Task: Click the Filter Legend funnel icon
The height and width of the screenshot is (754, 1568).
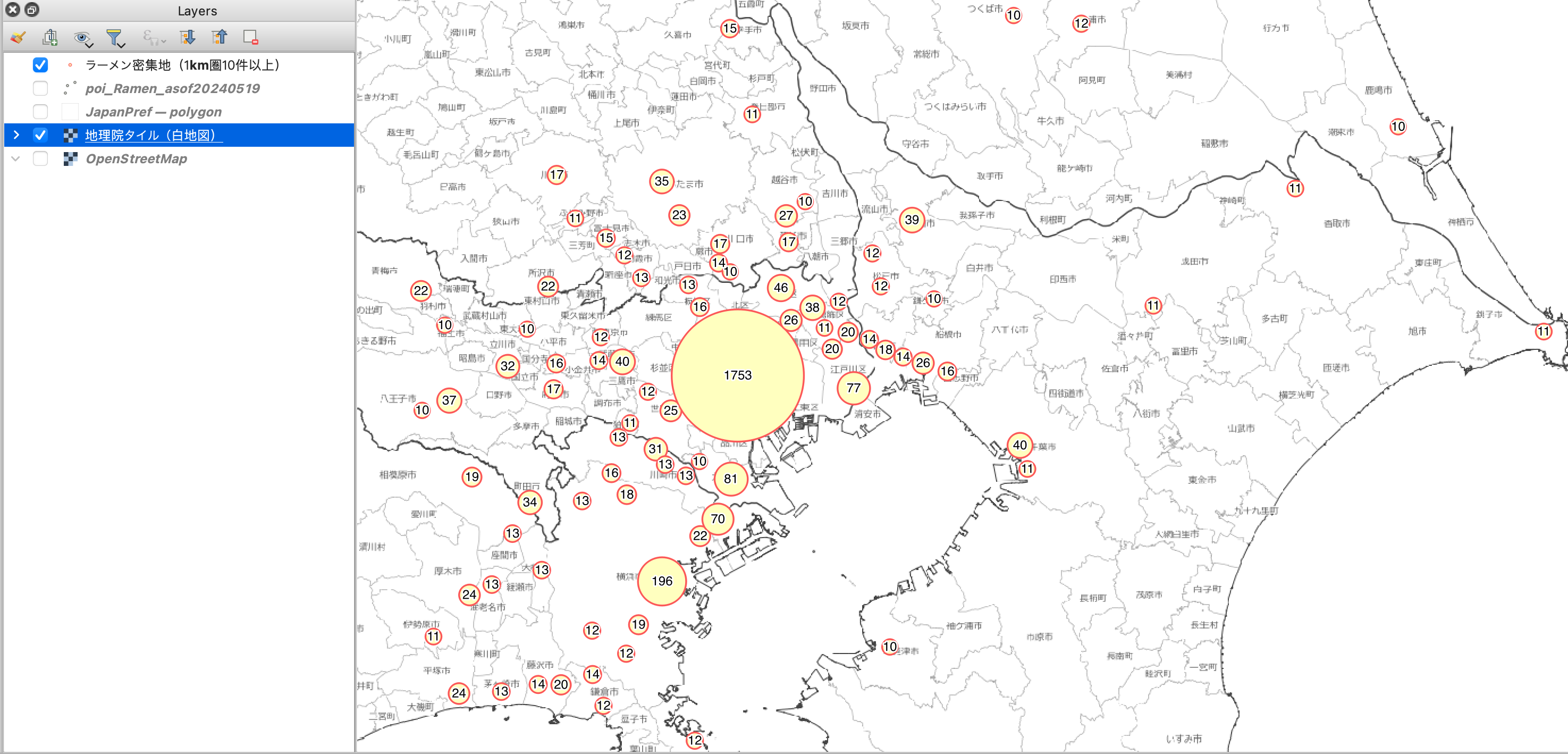Action: [114, 37]
